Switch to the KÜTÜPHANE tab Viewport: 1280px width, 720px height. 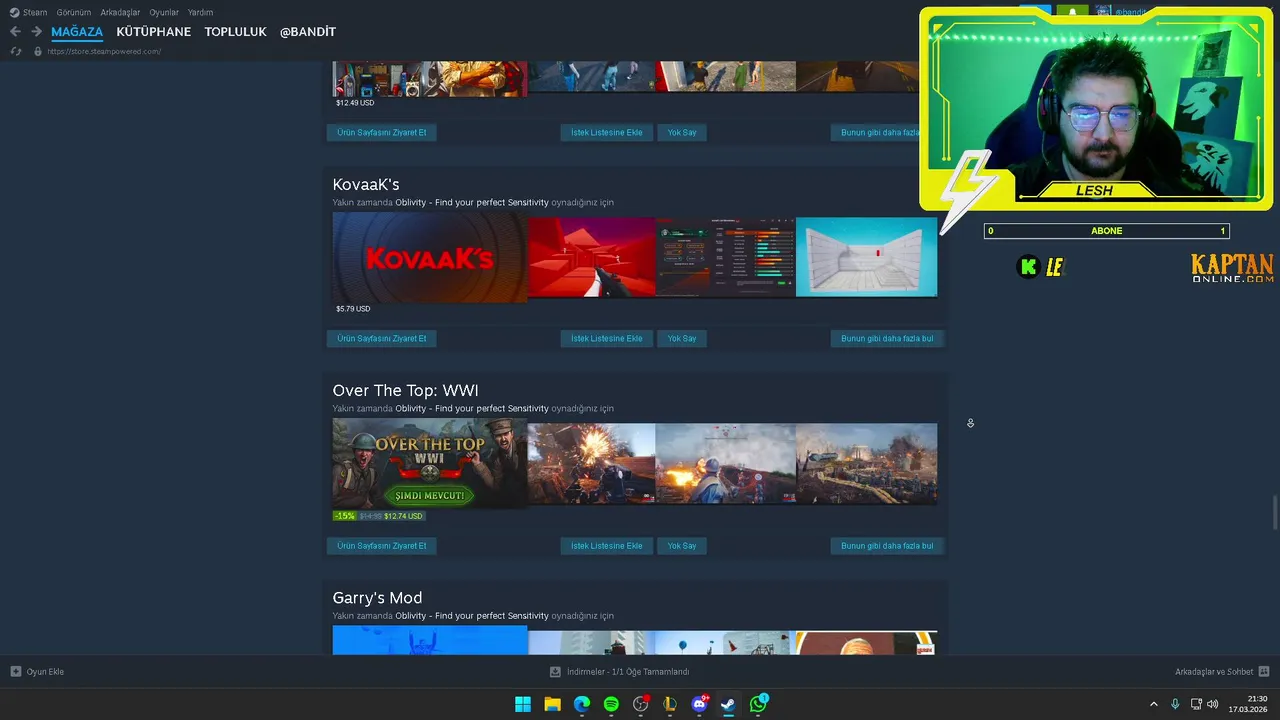pyautogui.click(x=153, y=32)
